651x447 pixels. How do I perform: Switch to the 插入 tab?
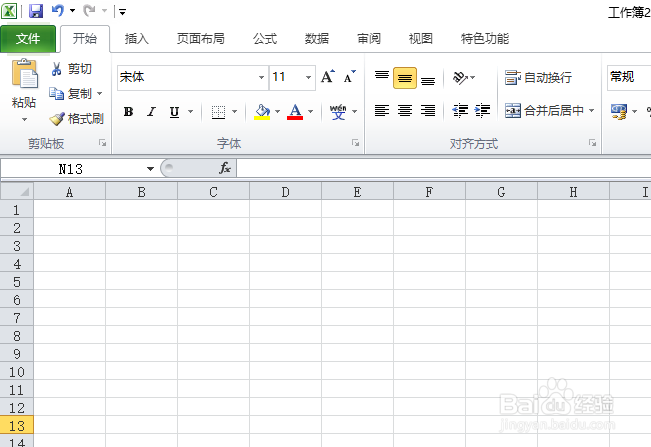(137, 39)
